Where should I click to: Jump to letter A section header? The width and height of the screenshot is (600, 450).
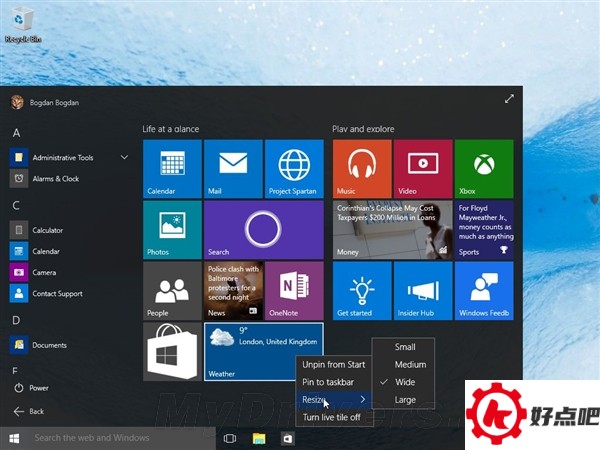point(16,133)
